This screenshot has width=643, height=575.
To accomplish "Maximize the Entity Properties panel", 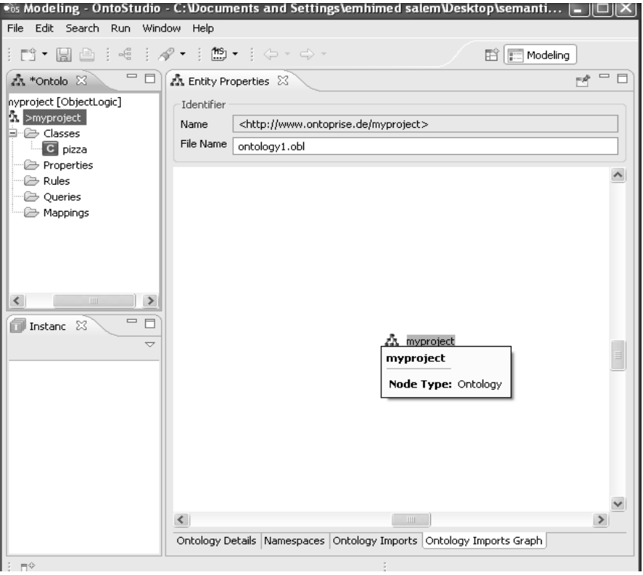I will [x=622, y=78].
